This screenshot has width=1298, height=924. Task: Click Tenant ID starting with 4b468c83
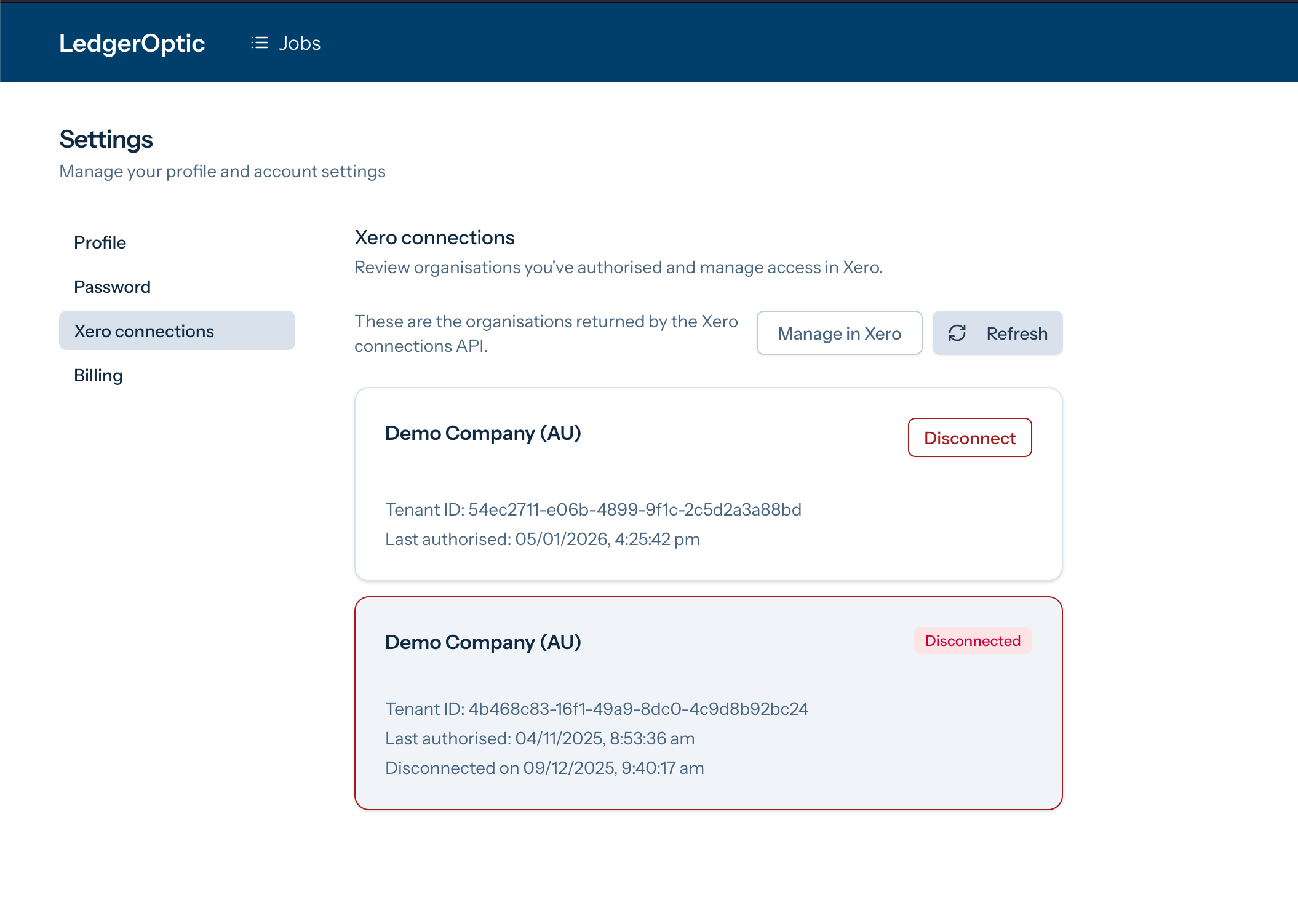(x=596, y=709)
